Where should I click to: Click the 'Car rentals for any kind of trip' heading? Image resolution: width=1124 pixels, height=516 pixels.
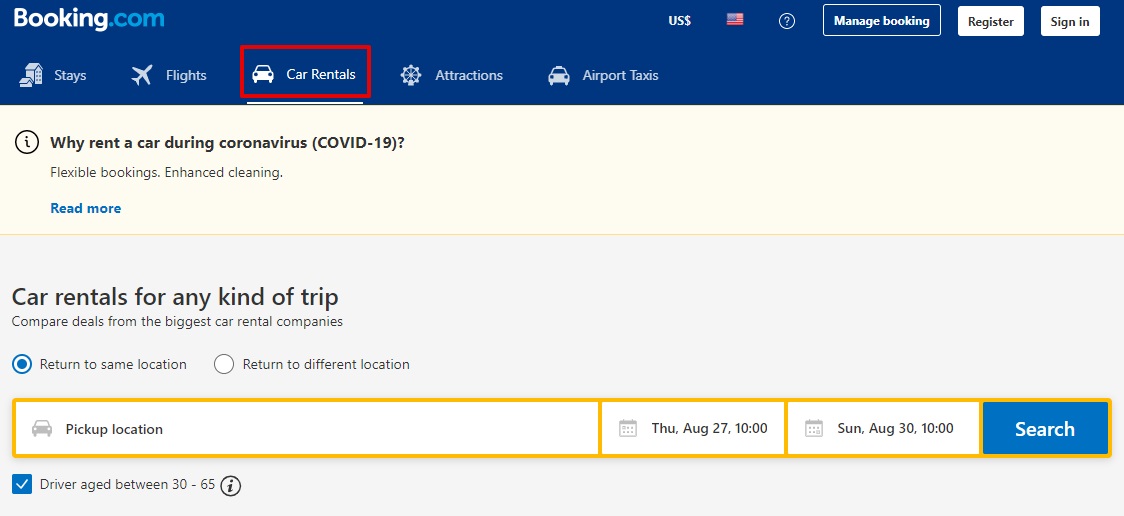click(x=175, y=296)
